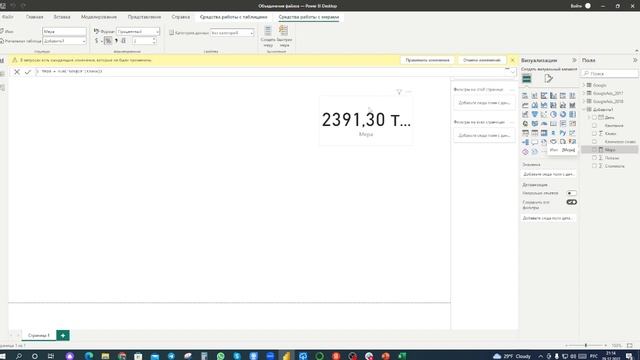640x360 pixels.
Task: Select the treemap visual
Action: click(x=572, y=114)
